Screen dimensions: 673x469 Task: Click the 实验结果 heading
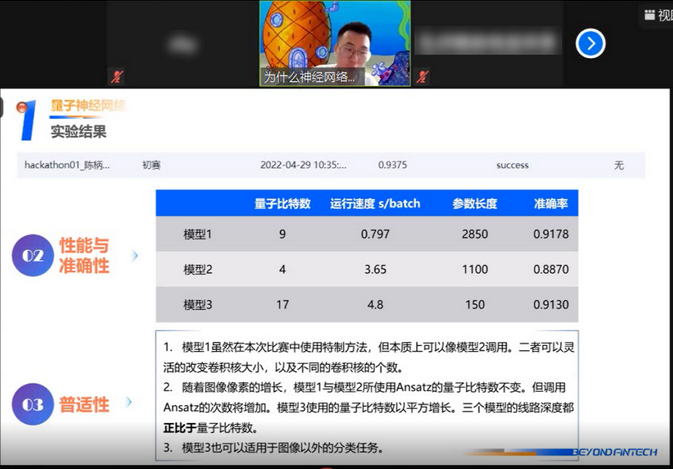click(x=79, y=131)
